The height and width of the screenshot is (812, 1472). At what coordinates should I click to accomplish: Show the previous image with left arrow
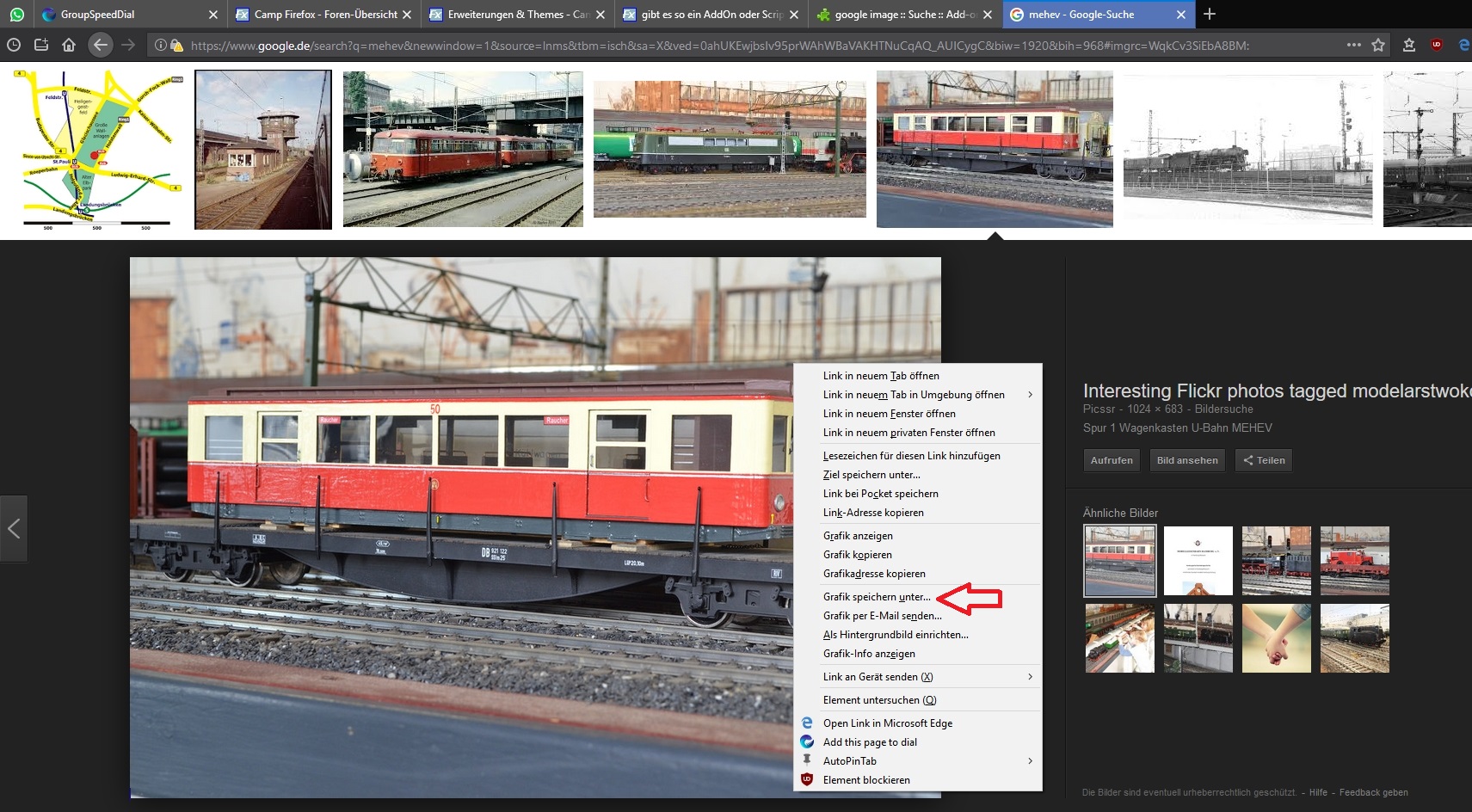[x=14, y=528]
